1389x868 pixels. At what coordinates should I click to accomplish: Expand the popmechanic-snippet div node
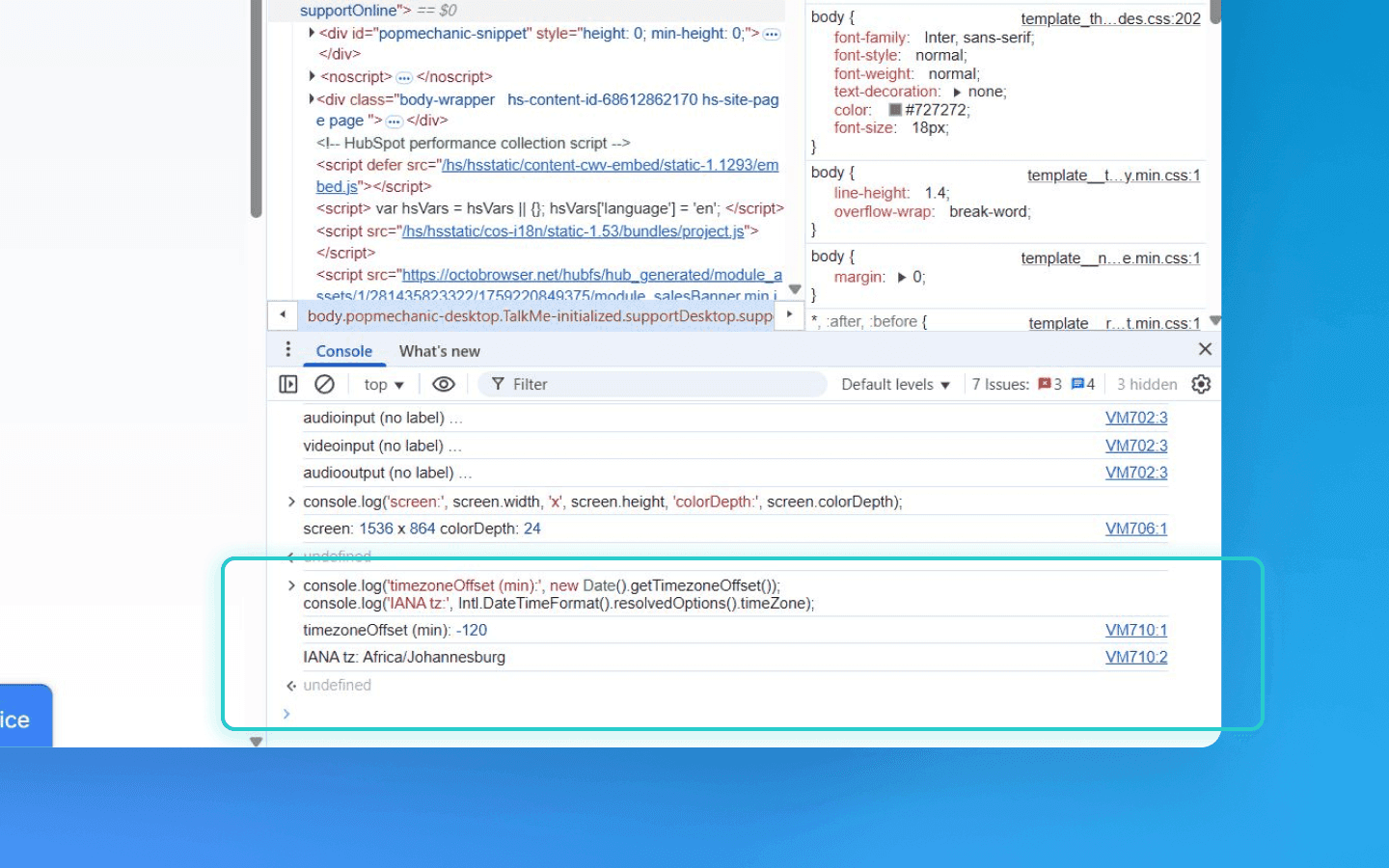(x=312, y=33)
